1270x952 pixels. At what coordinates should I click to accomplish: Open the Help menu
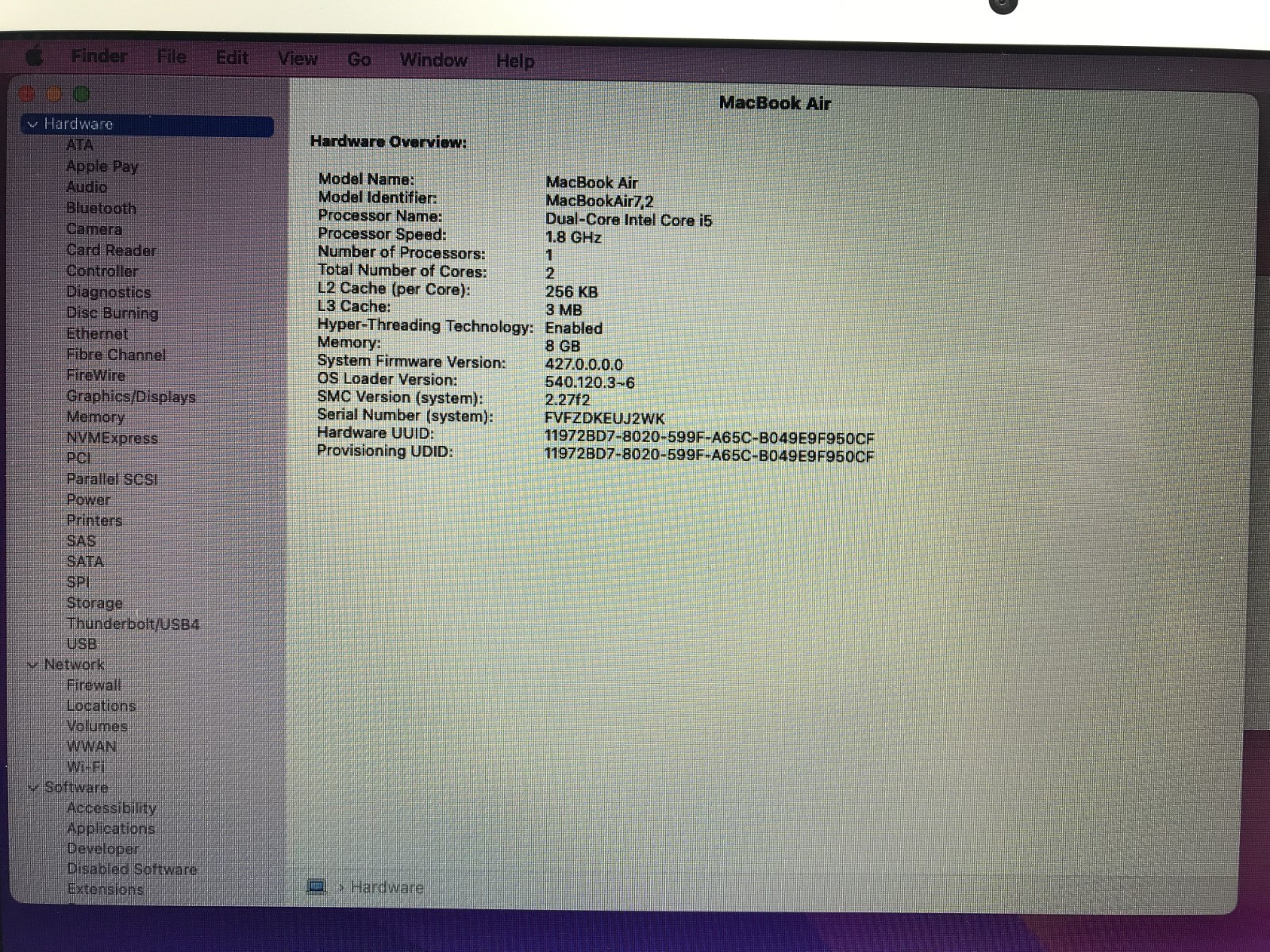[515, 61]
